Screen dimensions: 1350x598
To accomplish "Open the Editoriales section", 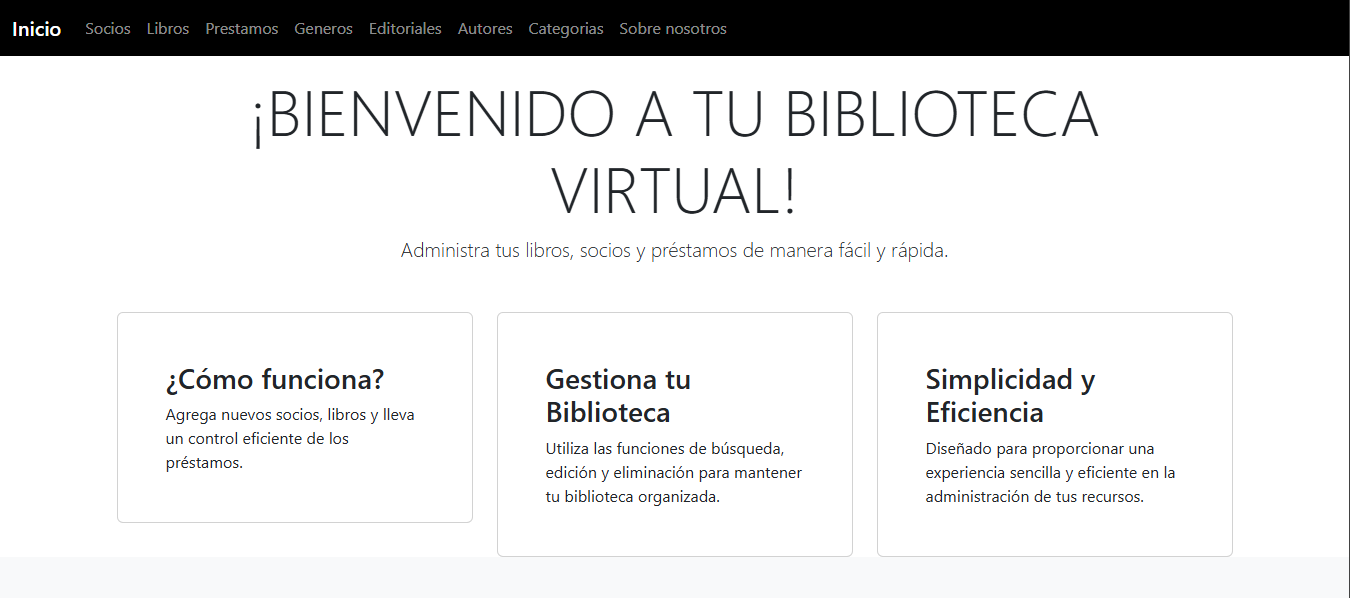I will (405, 28).
